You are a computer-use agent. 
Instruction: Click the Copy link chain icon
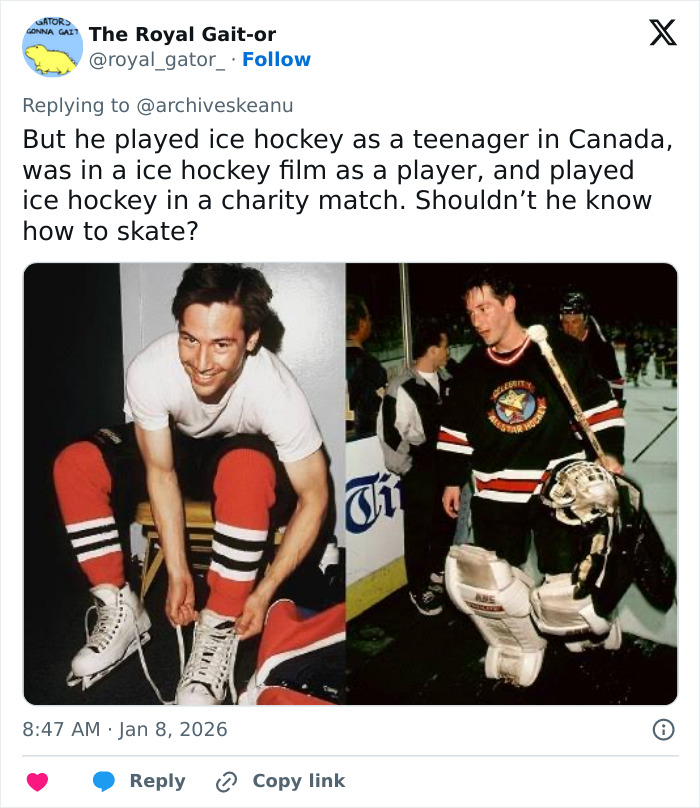(227, 780)
